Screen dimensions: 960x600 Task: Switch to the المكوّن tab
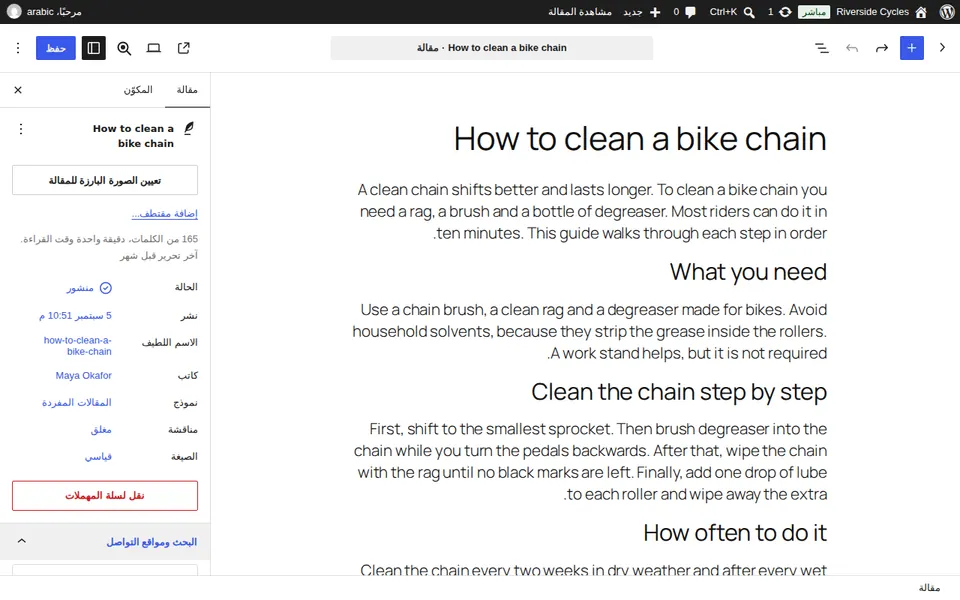tap(138, 90)
